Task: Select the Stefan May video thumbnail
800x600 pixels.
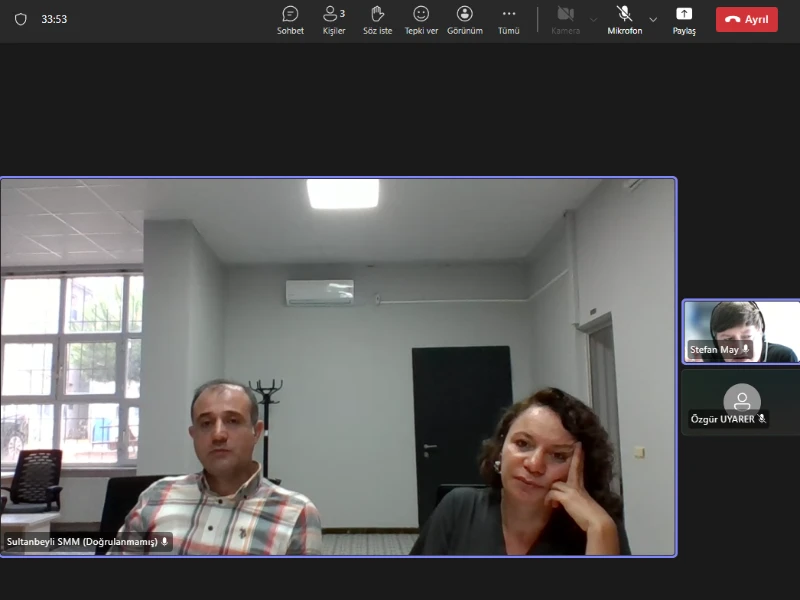Action: click(741, 330)
